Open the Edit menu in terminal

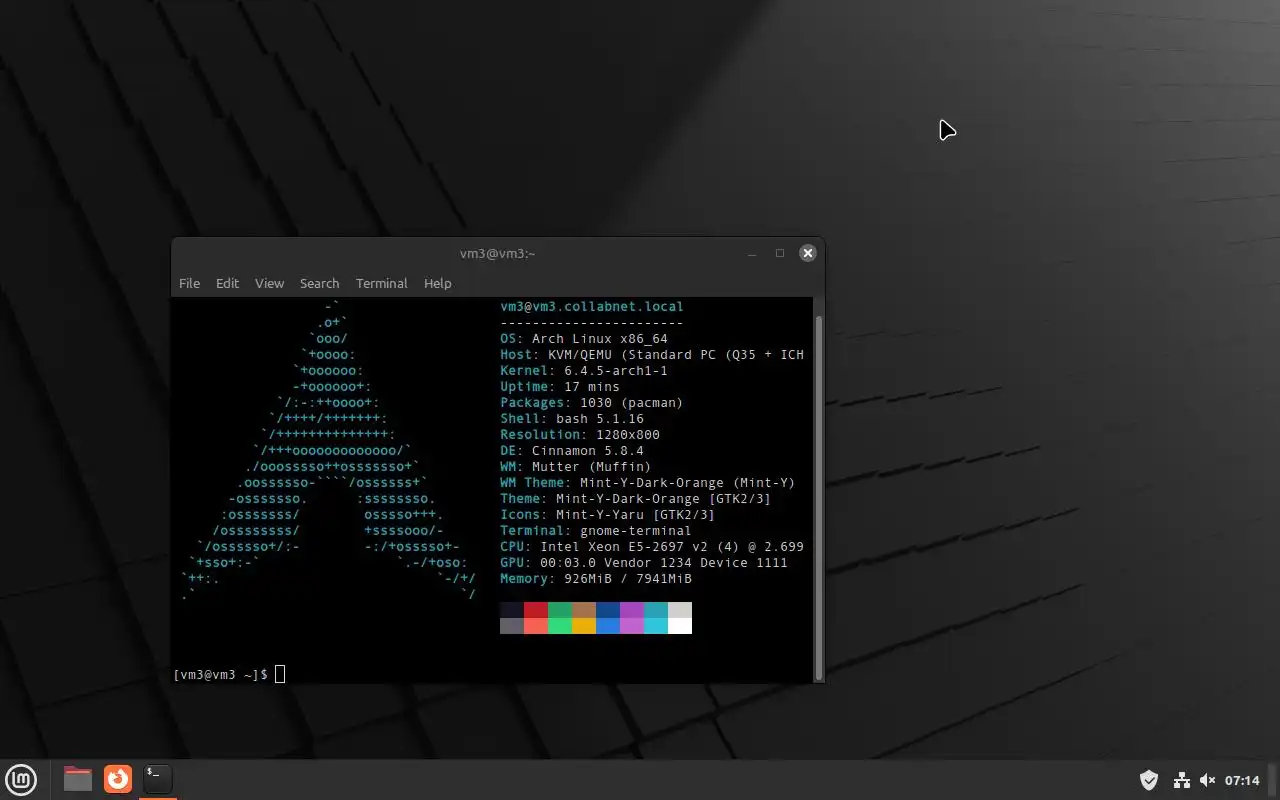click(x=227, y=283)
